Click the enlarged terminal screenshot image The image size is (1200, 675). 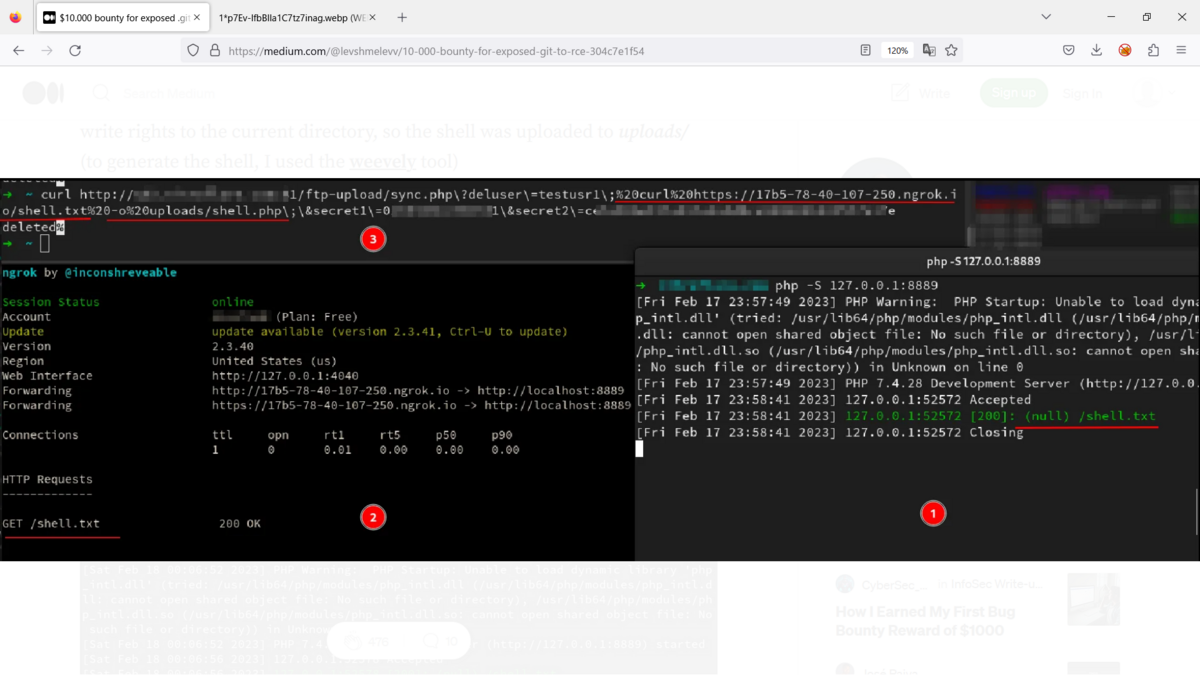[x=600, y=370]
